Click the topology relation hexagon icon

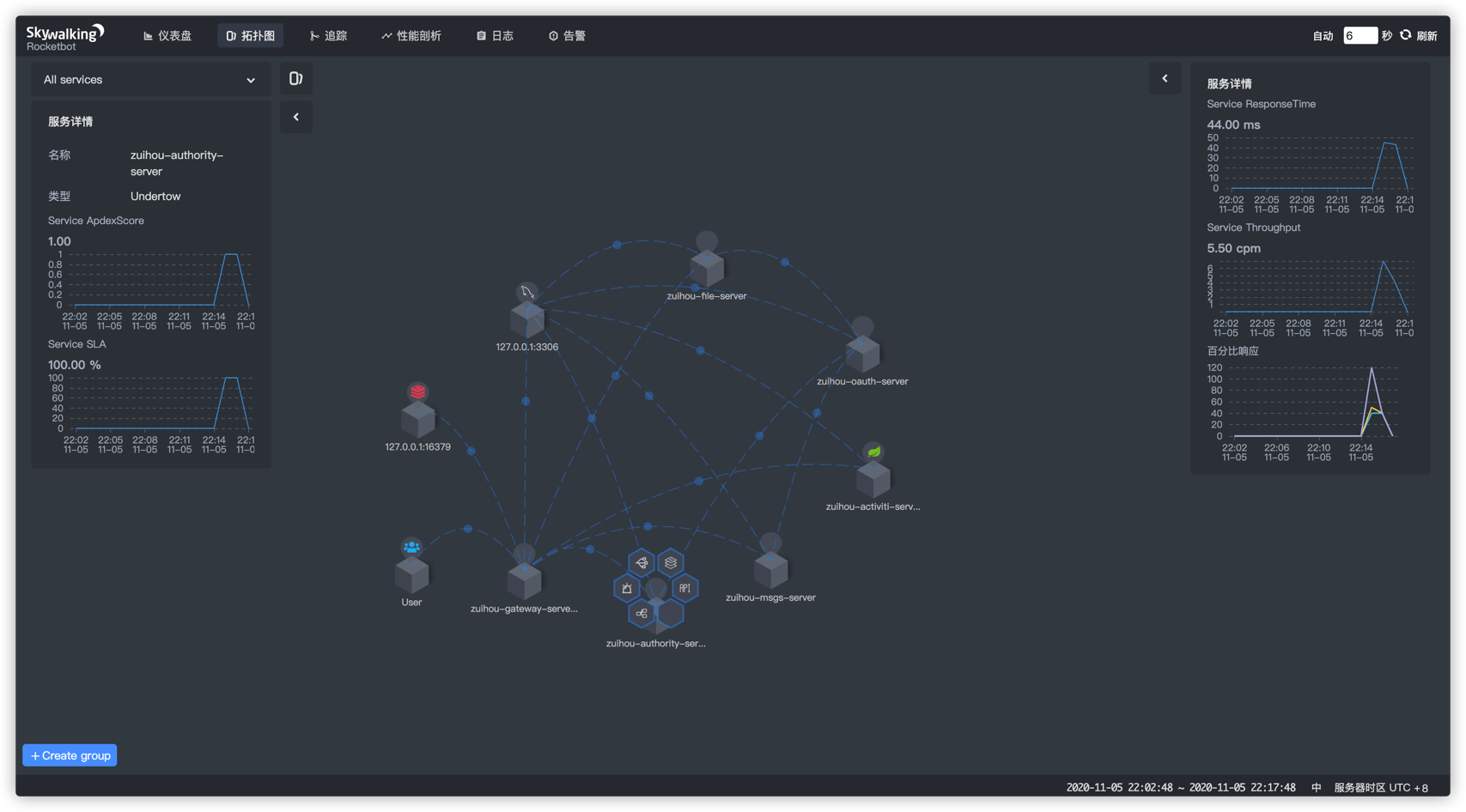[x=642, y=613]
